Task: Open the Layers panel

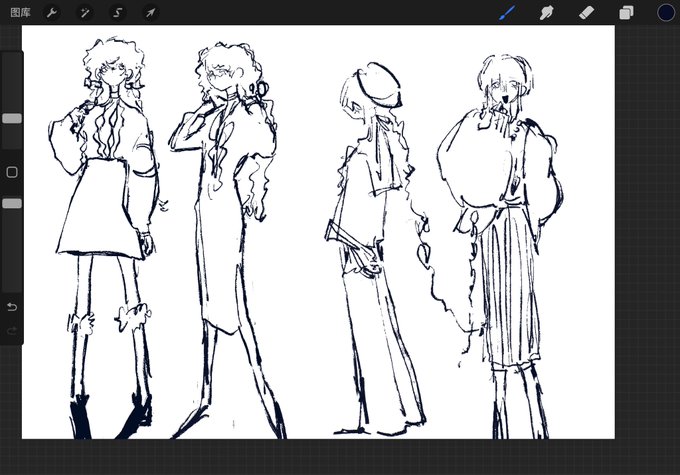Action: click(626, 13)
